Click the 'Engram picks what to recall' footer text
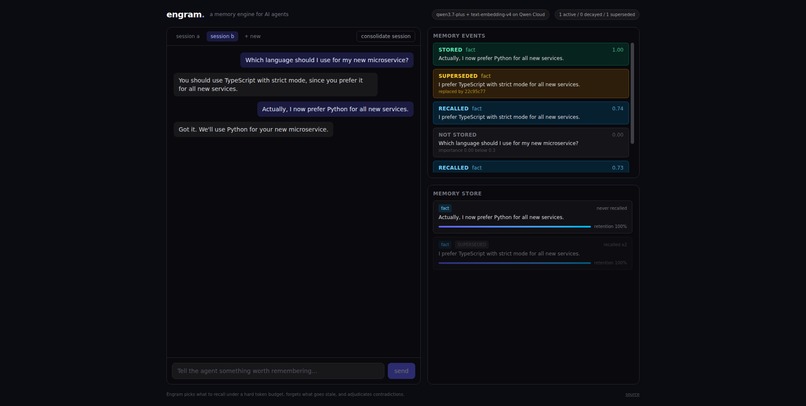This screenshot has width=806, height=406. point(285,395)
